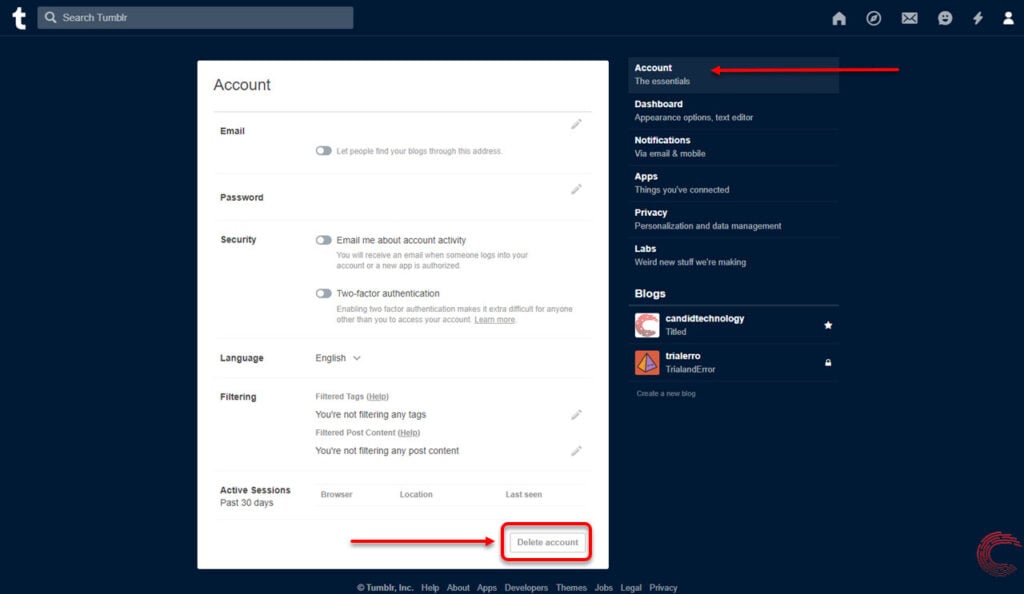Select the Notifications settings tab
The image size is (1024, 594).
pos(733,146)
